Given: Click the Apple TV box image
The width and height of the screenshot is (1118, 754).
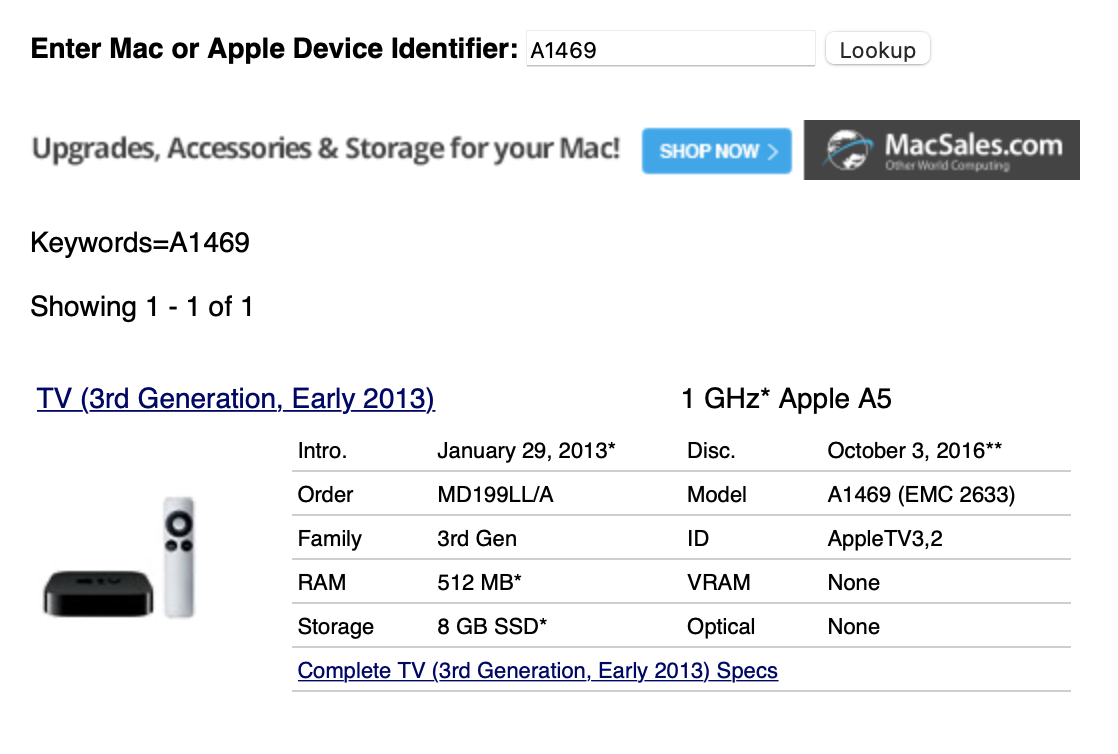Looking at the screenshot, I should [97, 592].
